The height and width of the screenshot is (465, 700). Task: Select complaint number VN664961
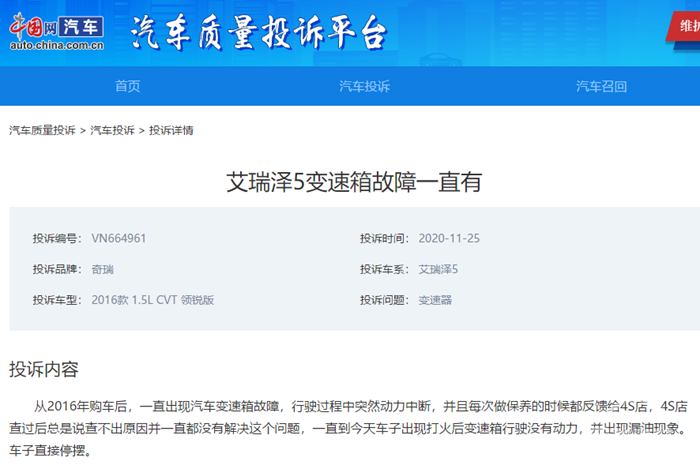tap(119, 238)
